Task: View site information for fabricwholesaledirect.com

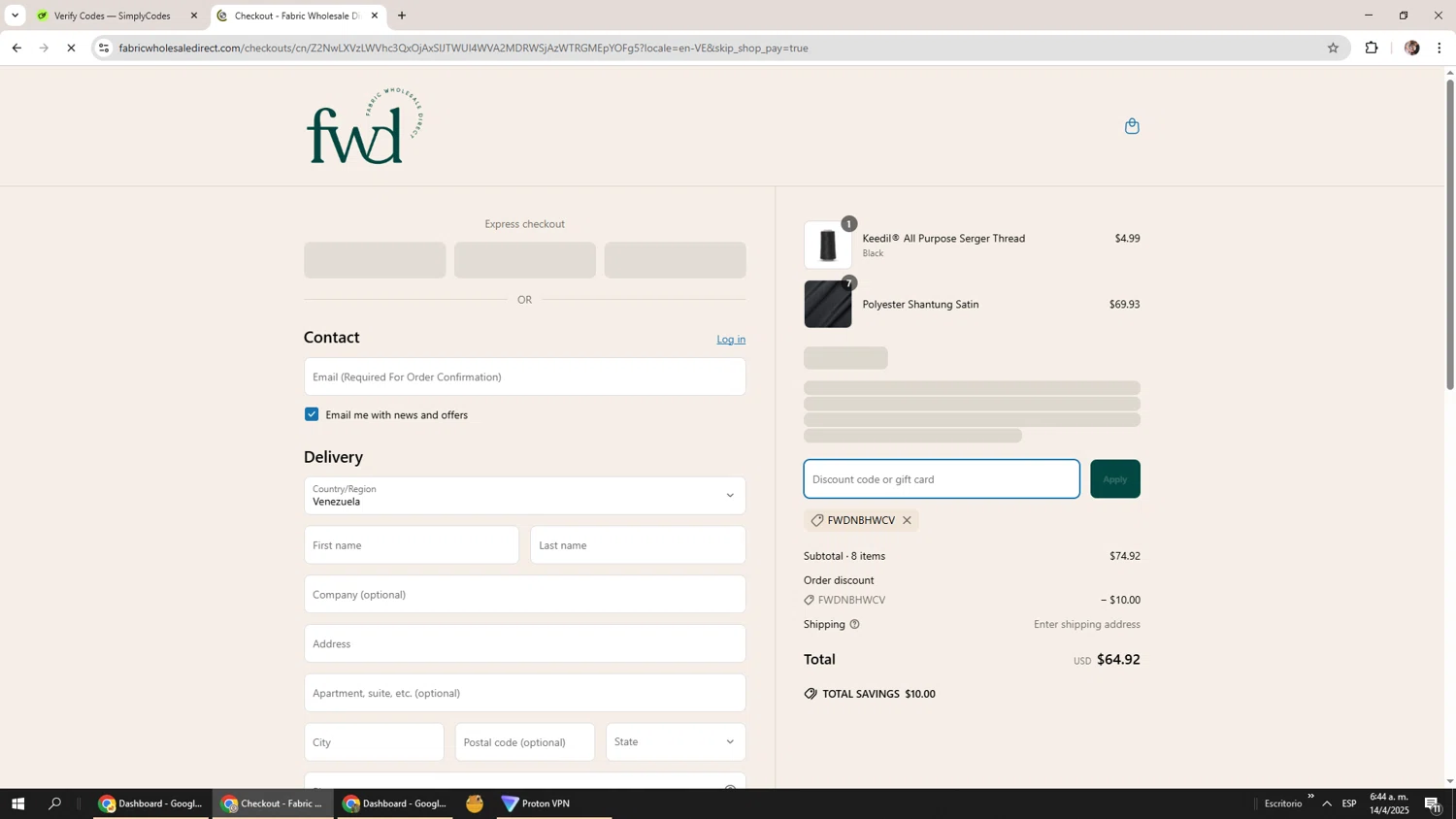Action: pos(104,48)
